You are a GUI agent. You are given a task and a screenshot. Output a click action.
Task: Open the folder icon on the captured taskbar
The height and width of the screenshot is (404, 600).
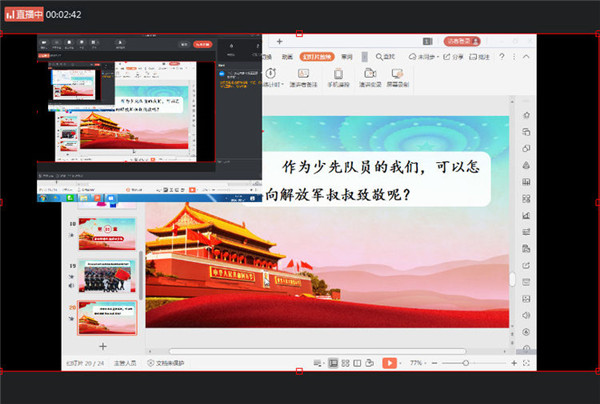(83, 198)
